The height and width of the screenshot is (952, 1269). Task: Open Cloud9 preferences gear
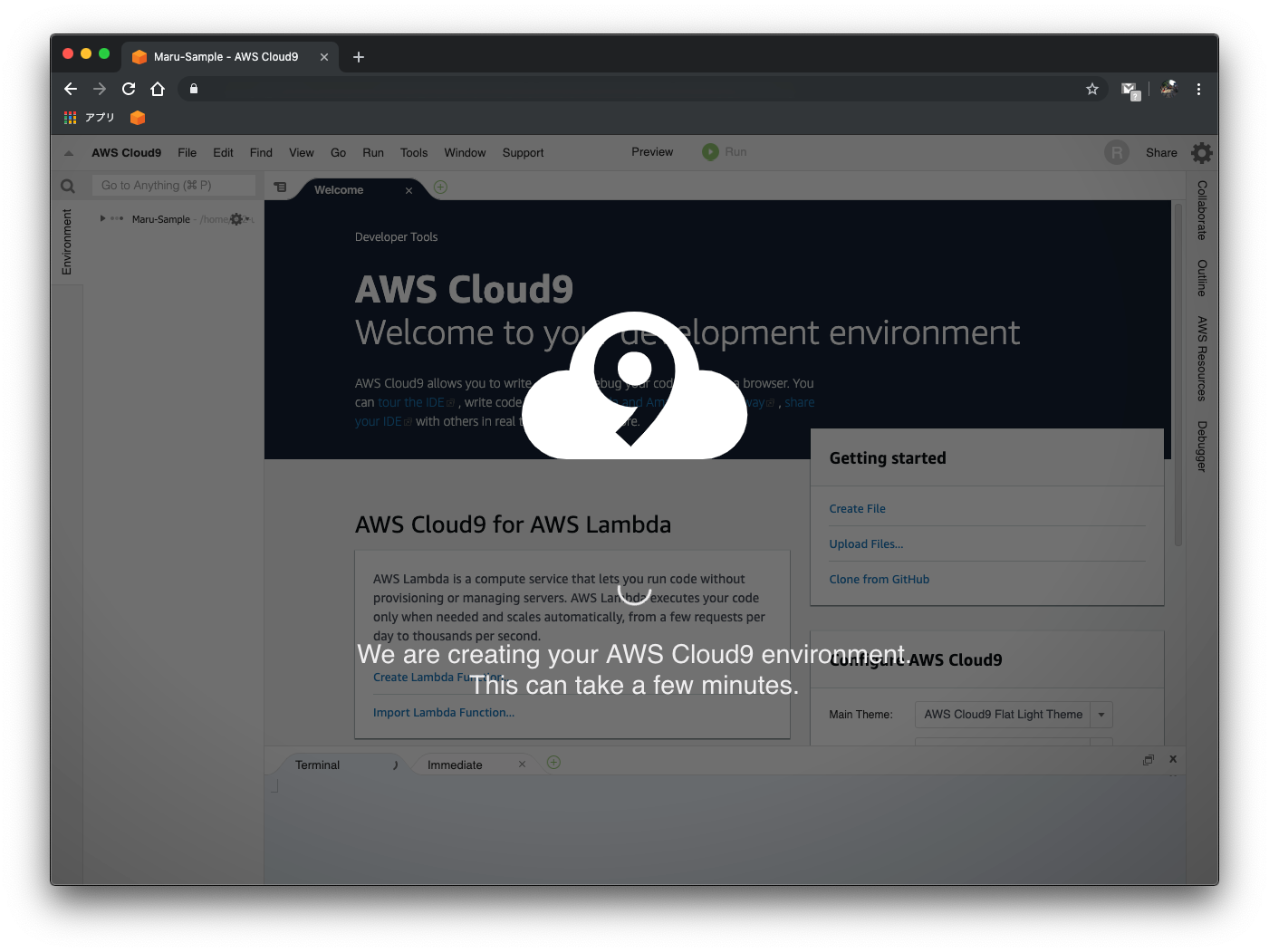point(1202,153)
